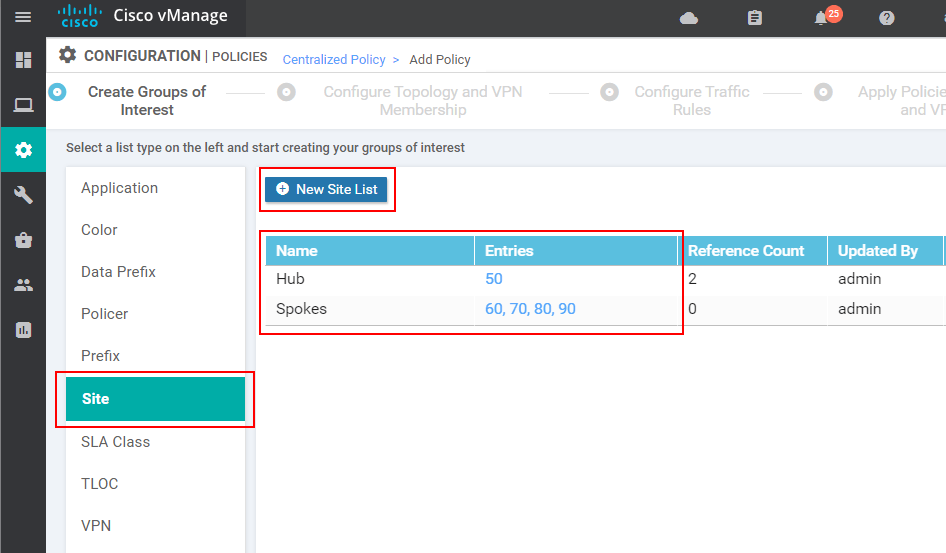Click the Configure Traffic Rules step
946x553 pixels.
point(691,100)
